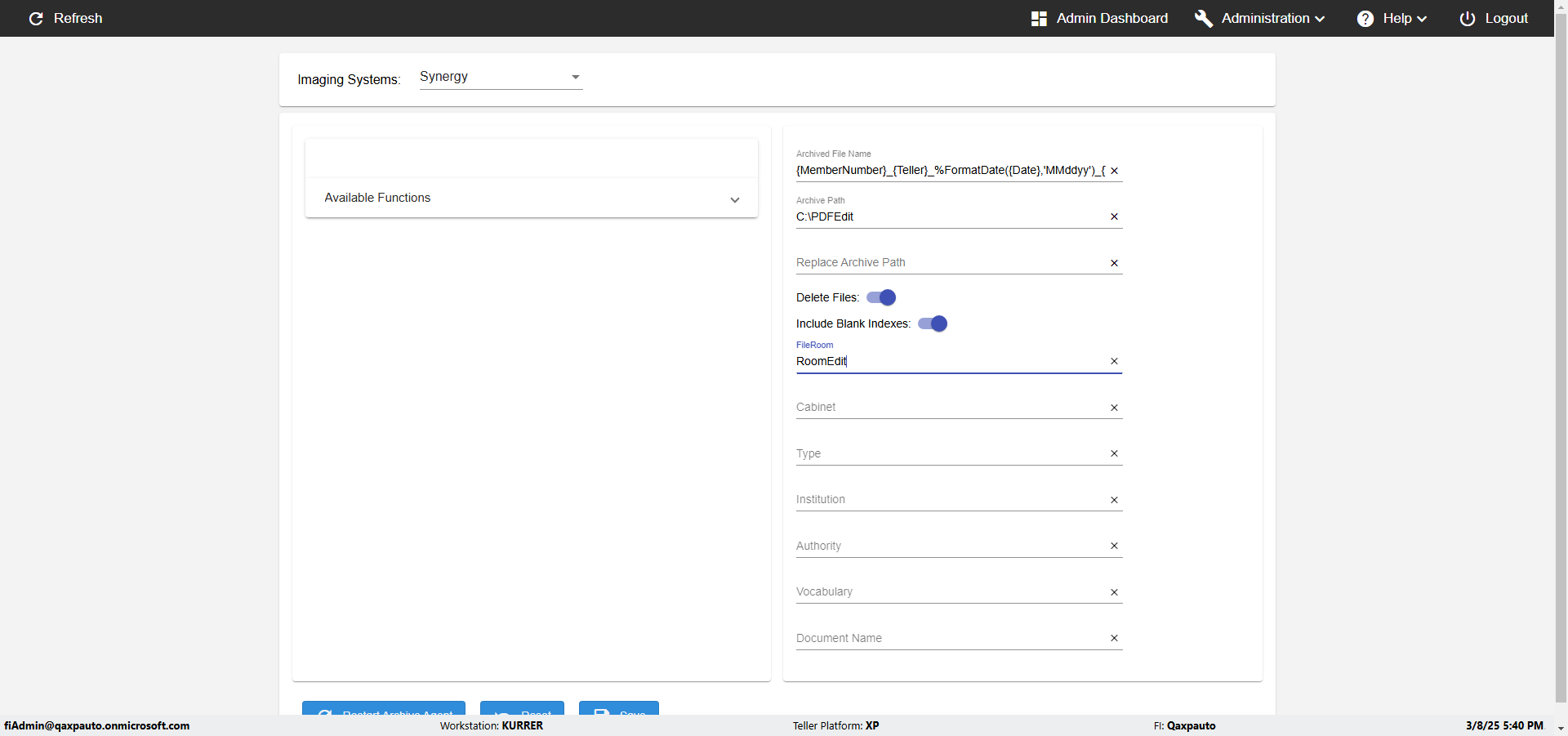Clear the Archived File Name field
The width and height of the screenshot is (1568, 736).
click(1114, 171)
